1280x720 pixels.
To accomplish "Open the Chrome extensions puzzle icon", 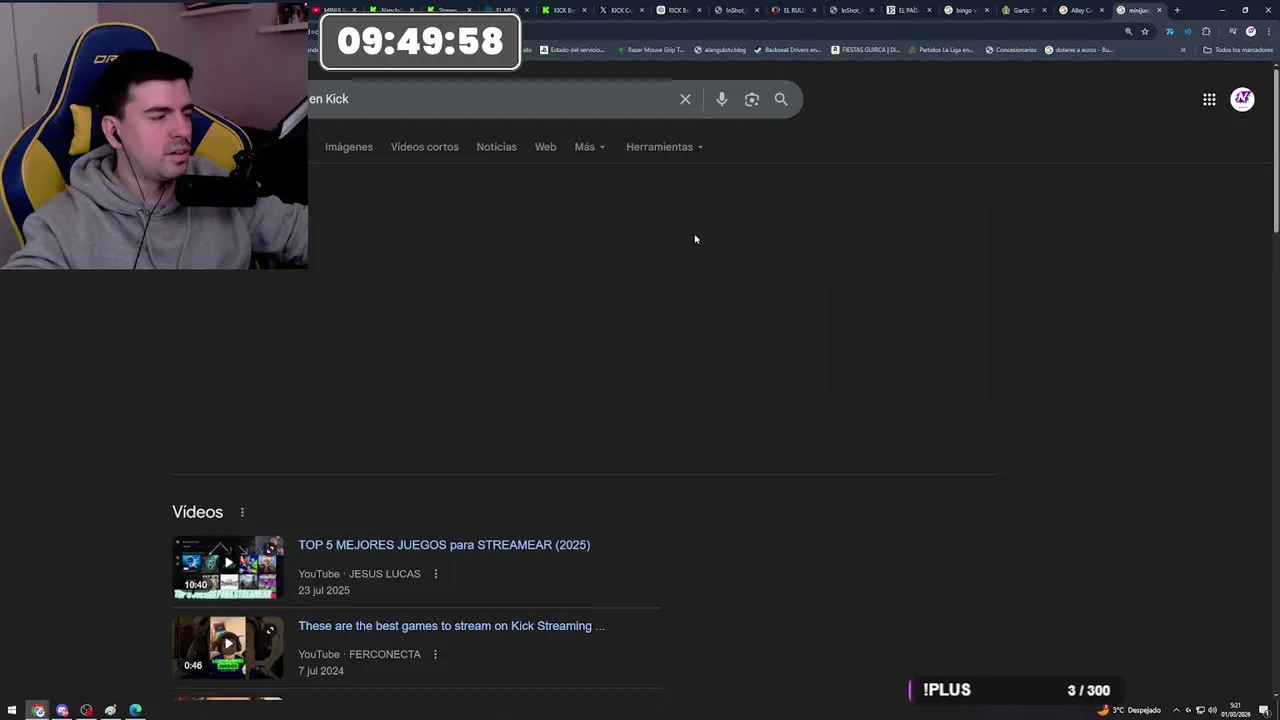I will pyautogui.click(x=1206, y=31).
